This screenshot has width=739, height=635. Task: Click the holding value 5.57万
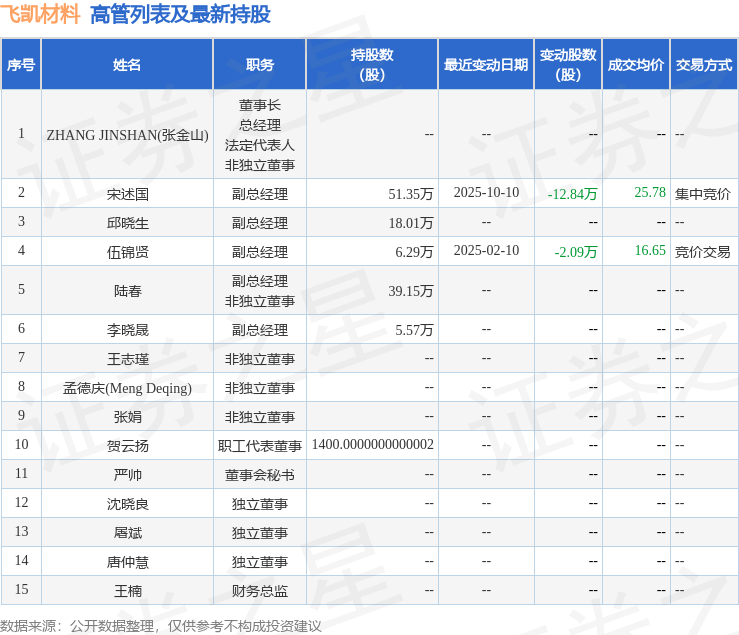click(x=414, y=330)
